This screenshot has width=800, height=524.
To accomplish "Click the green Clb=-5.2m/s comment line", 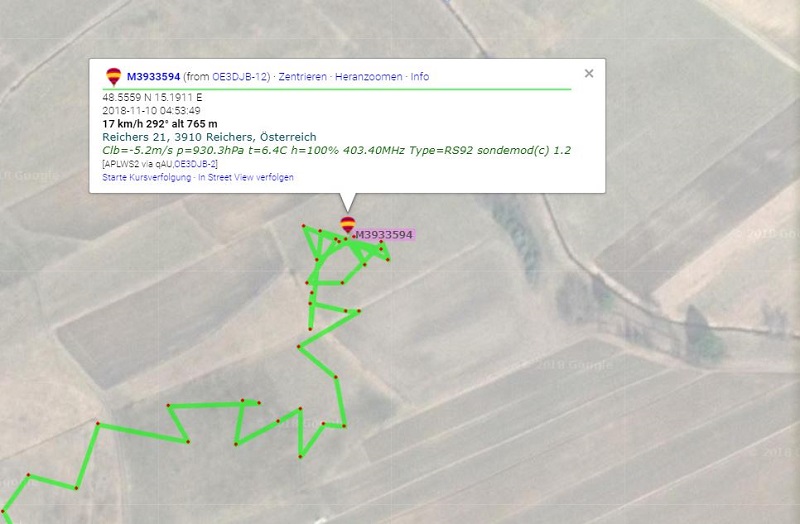I will tap(336, 150).
